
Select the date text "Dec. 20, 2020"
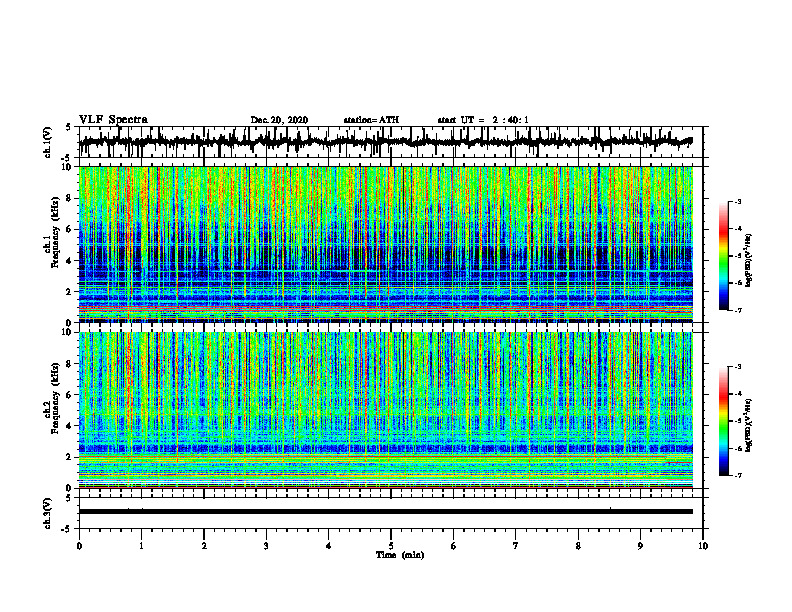click(x=279, y=120)
